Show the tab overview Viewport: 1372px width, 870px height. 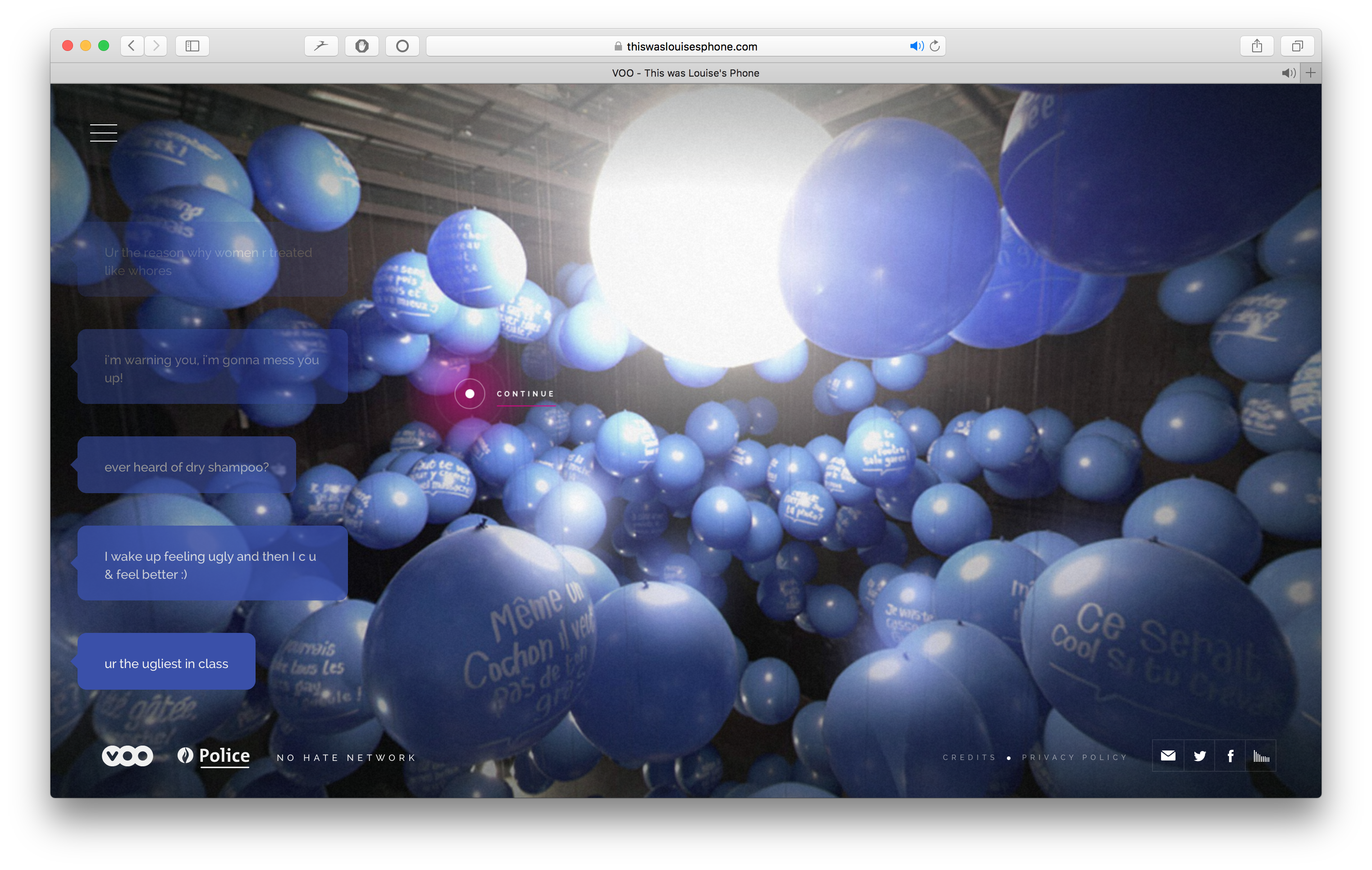1297,46
